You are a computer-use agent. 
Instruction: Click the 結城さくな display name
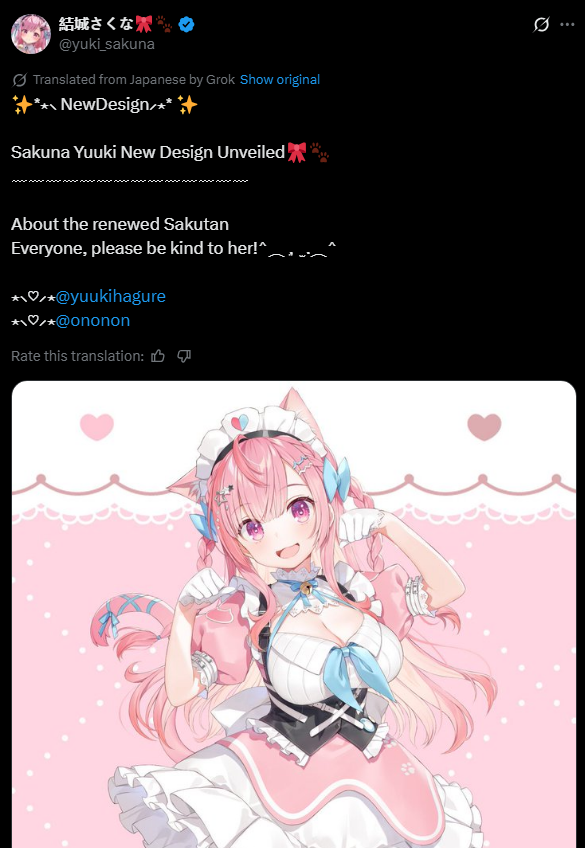[x=96, y=24]
